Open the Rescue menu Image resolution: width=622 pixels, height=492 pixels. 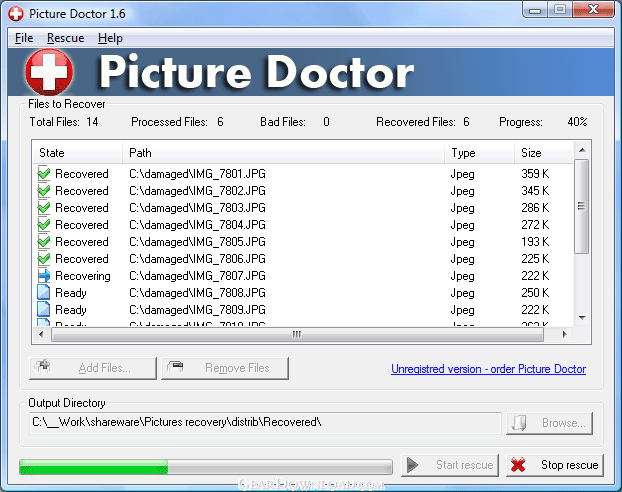65,38
